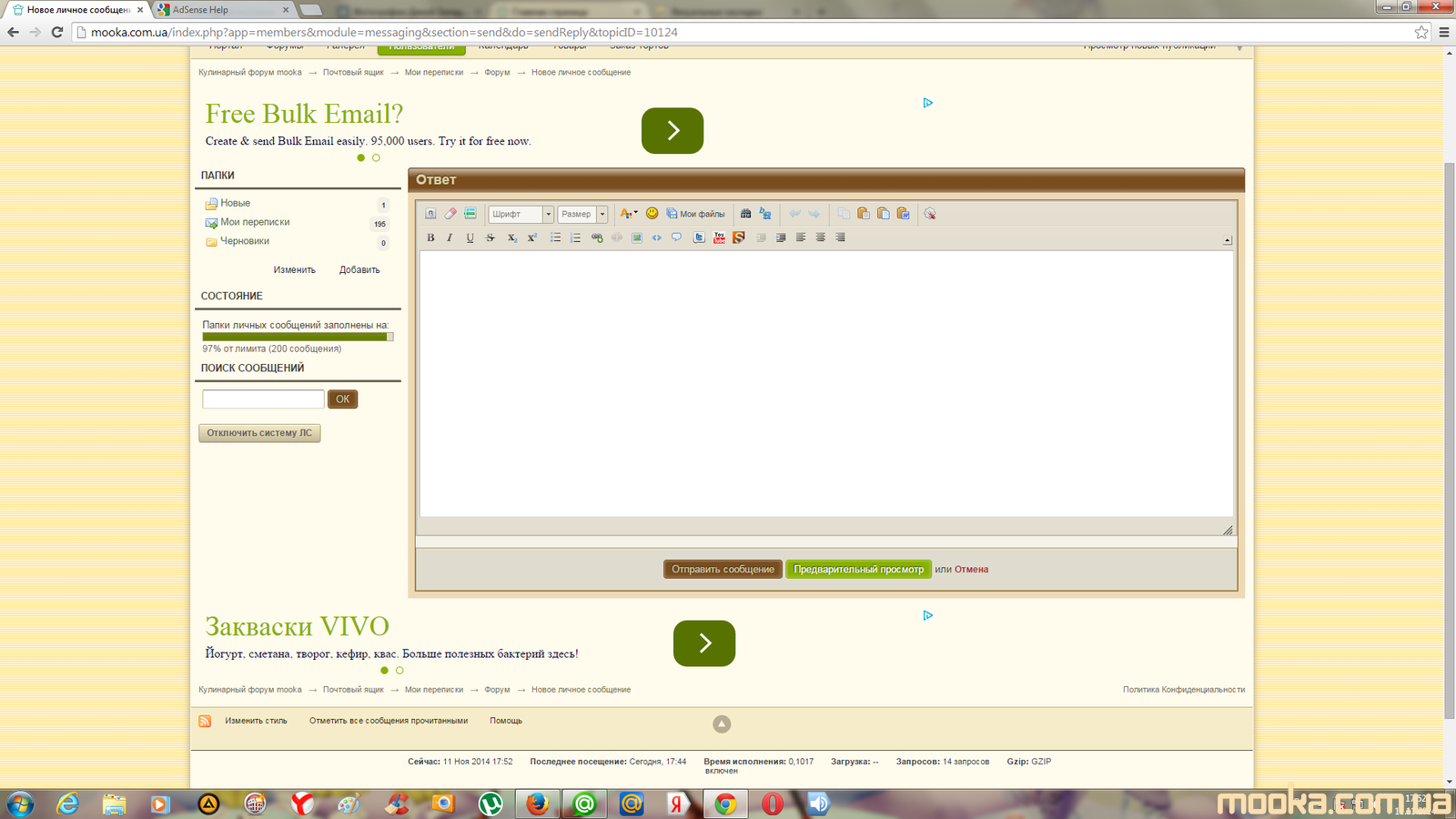Viewport: 1456px width, 819px height.
Task: Bookmark page with star icon
Action: coord(1421,32)
